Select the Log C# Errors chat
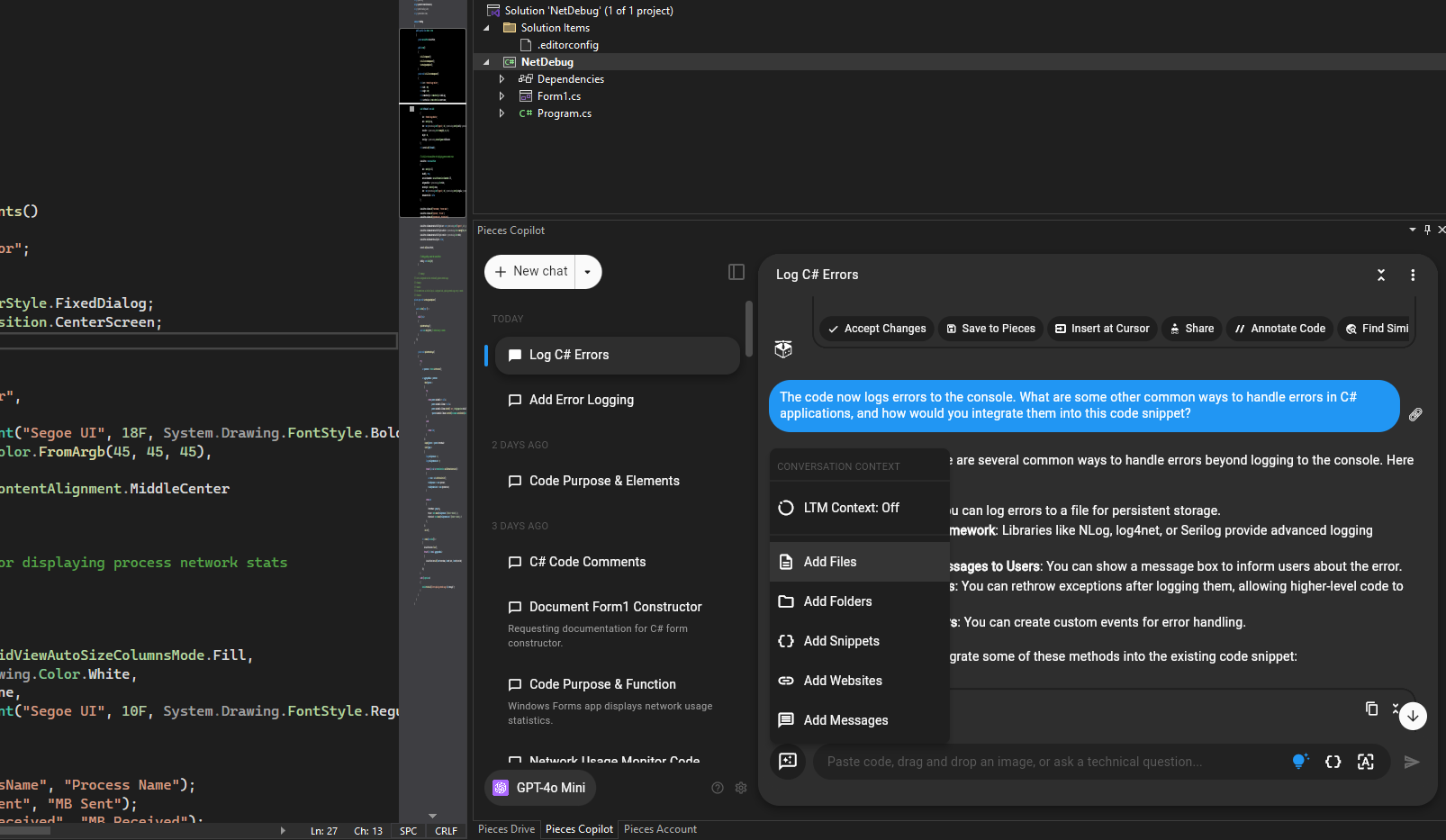Viewport: 1446px width, 840px height. pyautogui.click(x=618, y=355)
